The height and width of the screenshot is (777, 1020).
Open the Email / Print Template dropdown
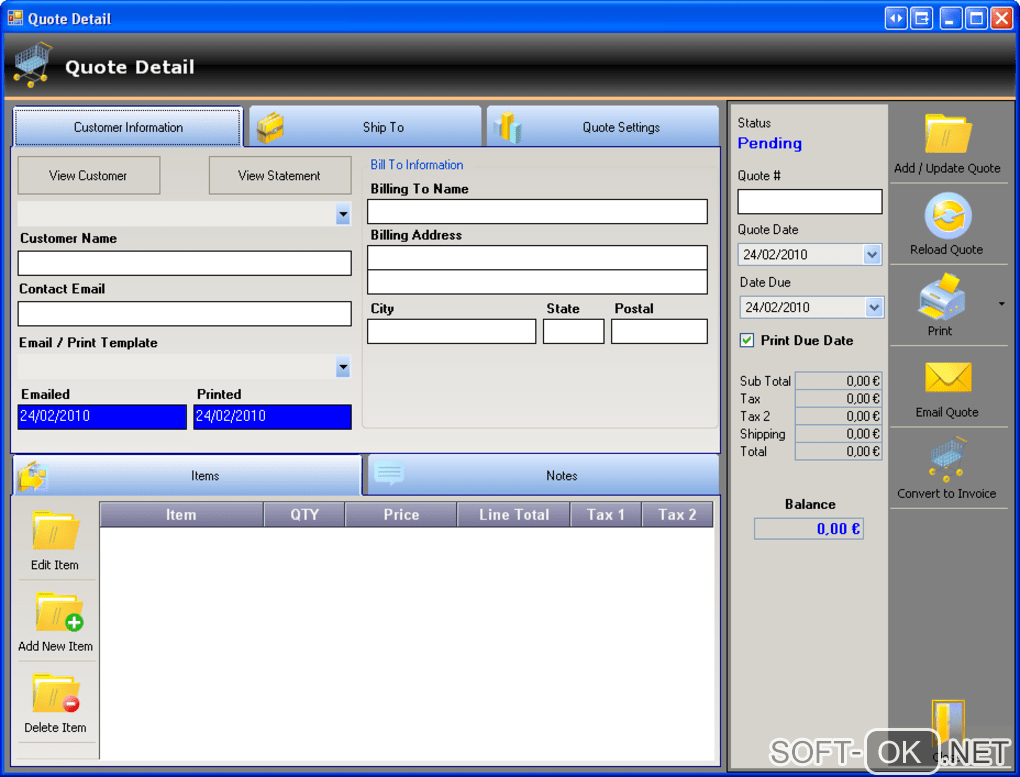click(x=343, y=367)
